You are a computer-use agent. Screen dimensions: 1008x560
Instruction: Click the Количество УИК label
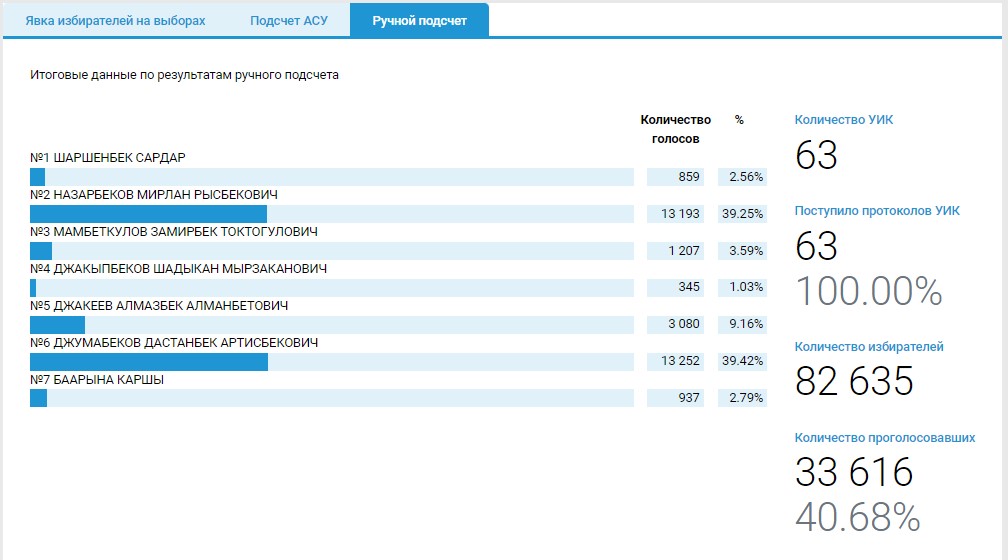[844, 120]
